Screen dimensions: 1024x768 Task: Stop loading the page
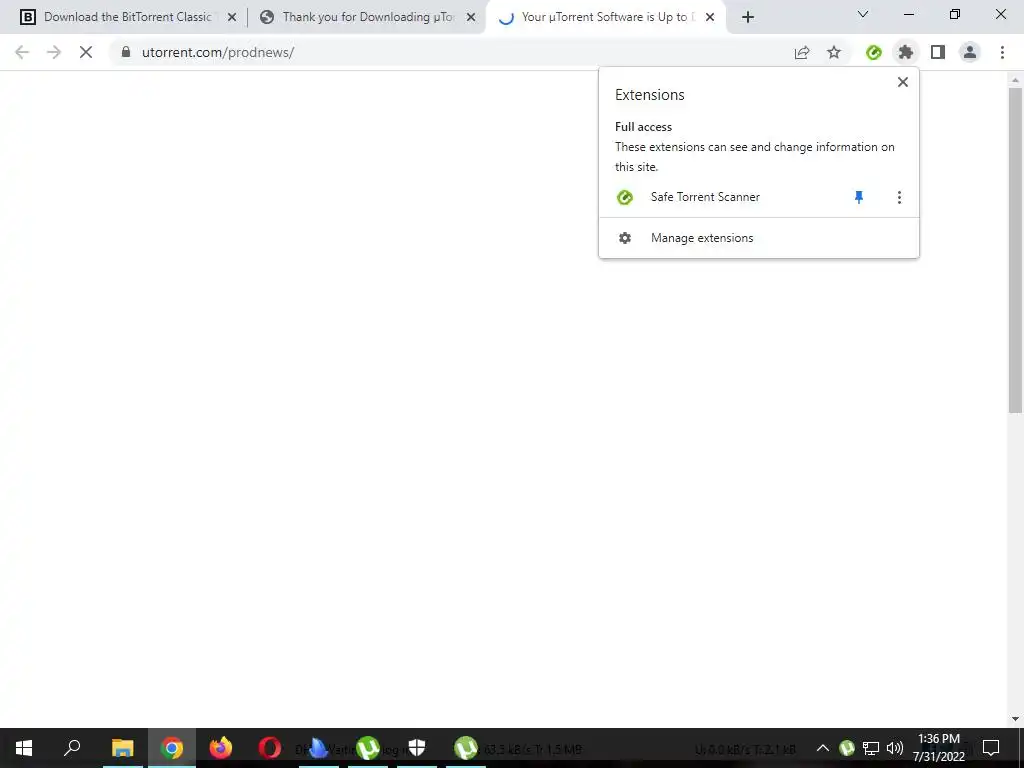coord(86,52)
